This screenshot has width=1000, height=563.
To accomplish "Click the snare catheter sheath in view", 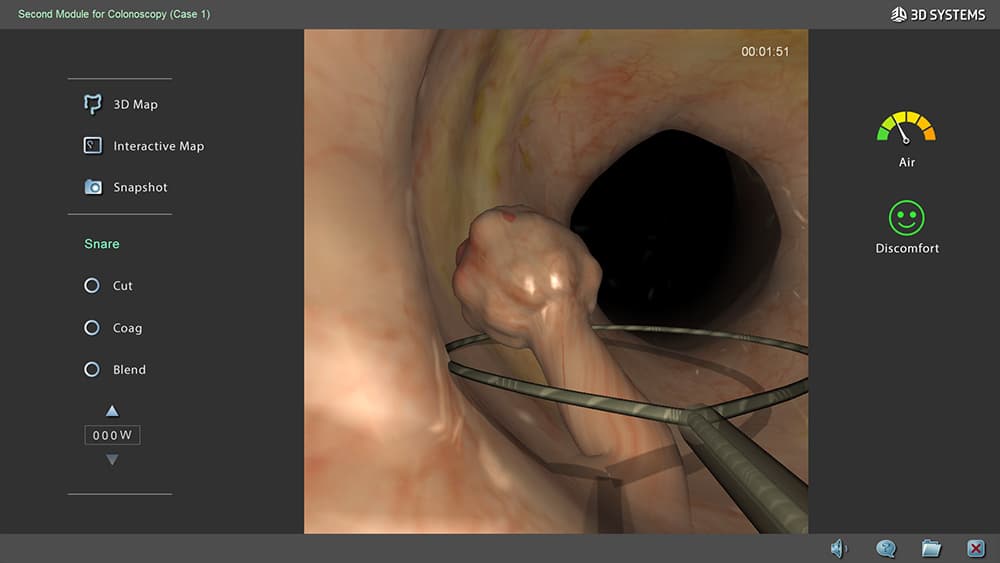I will (746, 469).
